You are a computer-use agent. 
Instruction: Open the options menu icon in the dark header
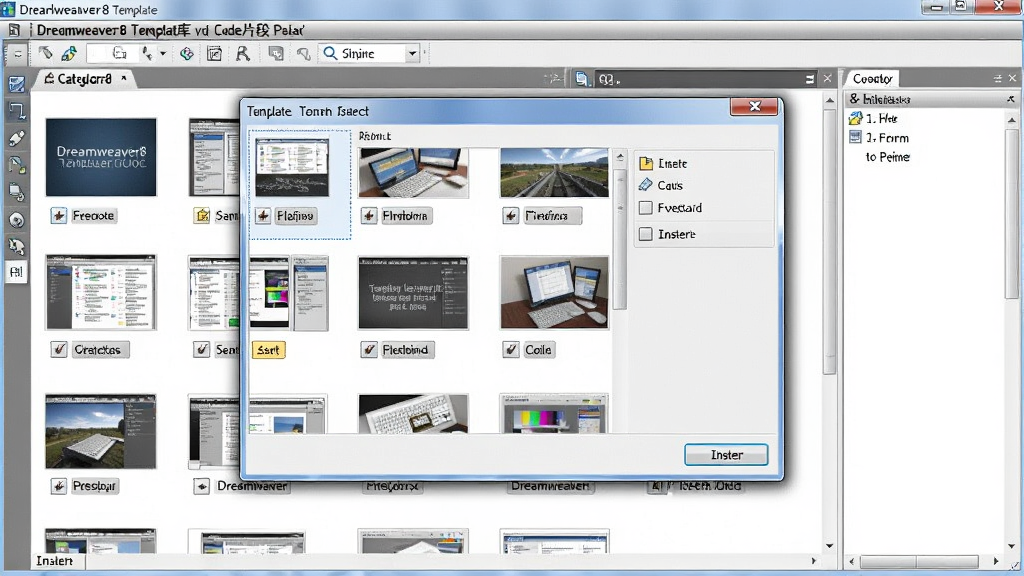[x=810, y=79]
